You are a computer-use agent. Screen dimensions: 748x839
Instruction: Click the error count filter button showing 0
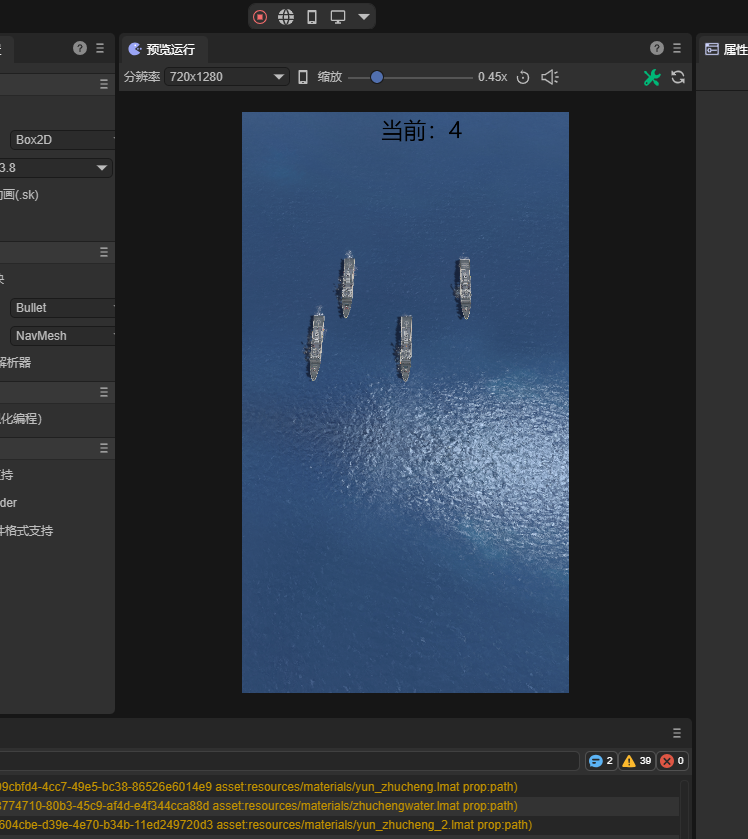tap(672, 761)
